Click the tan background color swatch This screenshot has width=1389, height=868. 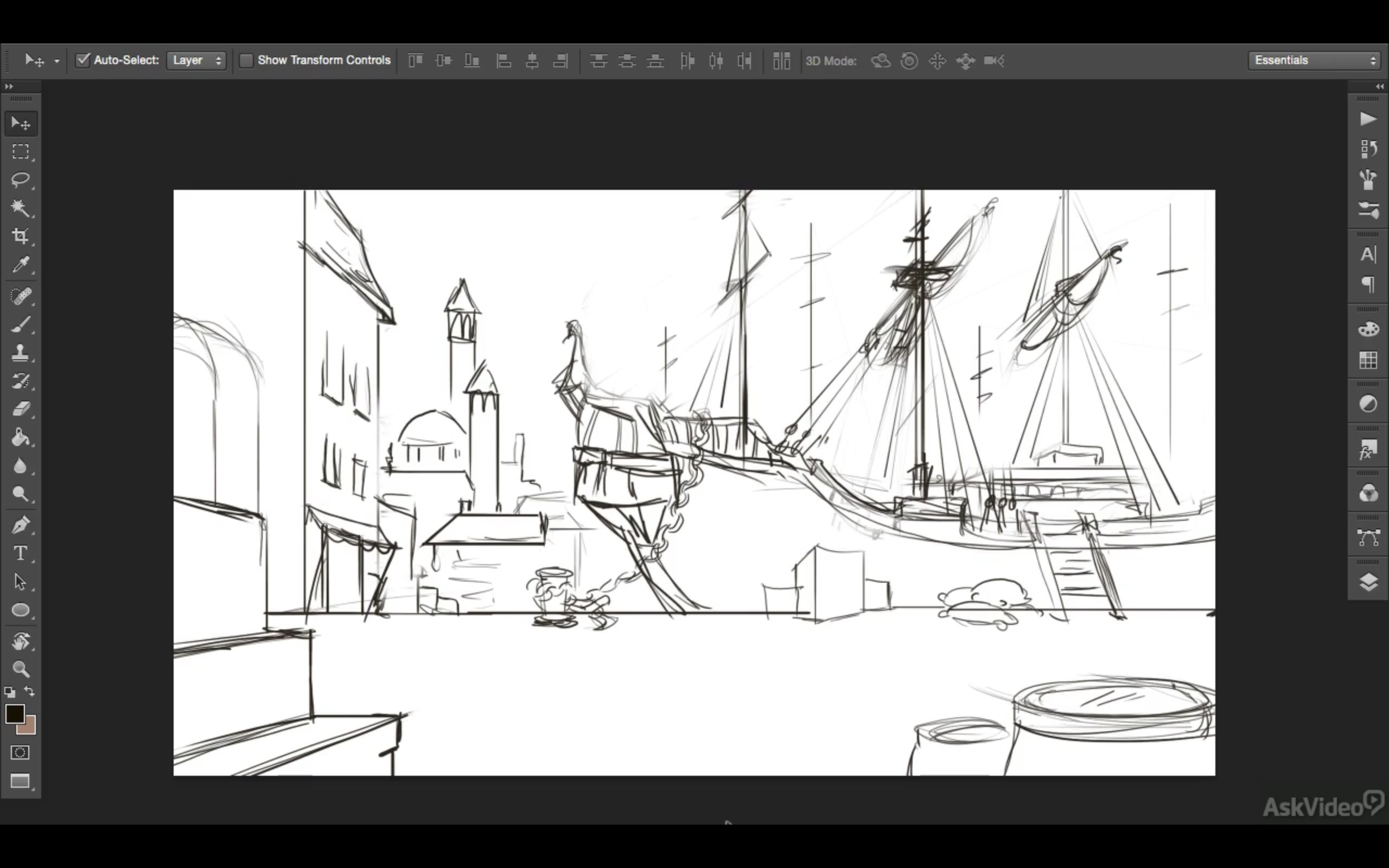click(x=28, y=728)
